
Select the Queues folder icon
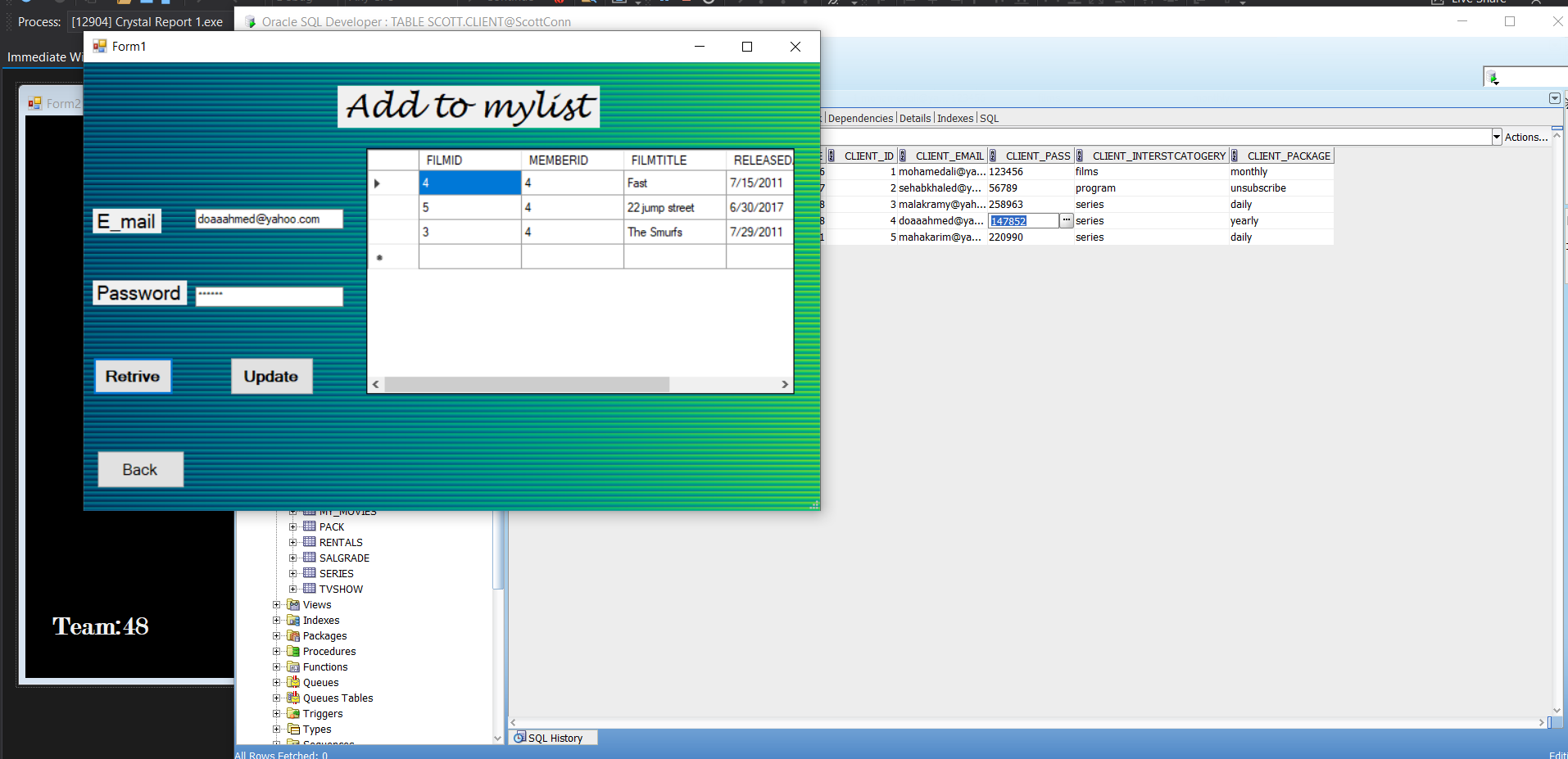point(293,682)
